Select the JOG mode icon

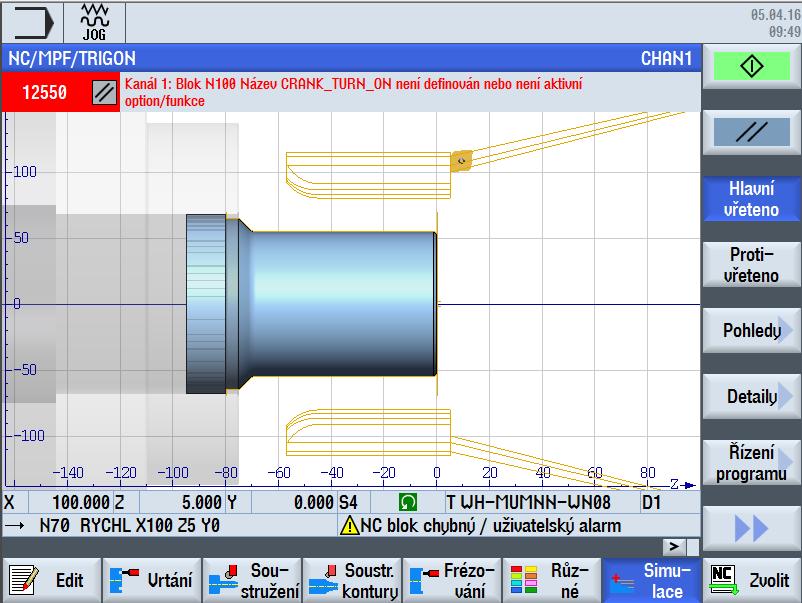[x=95, y=23]
